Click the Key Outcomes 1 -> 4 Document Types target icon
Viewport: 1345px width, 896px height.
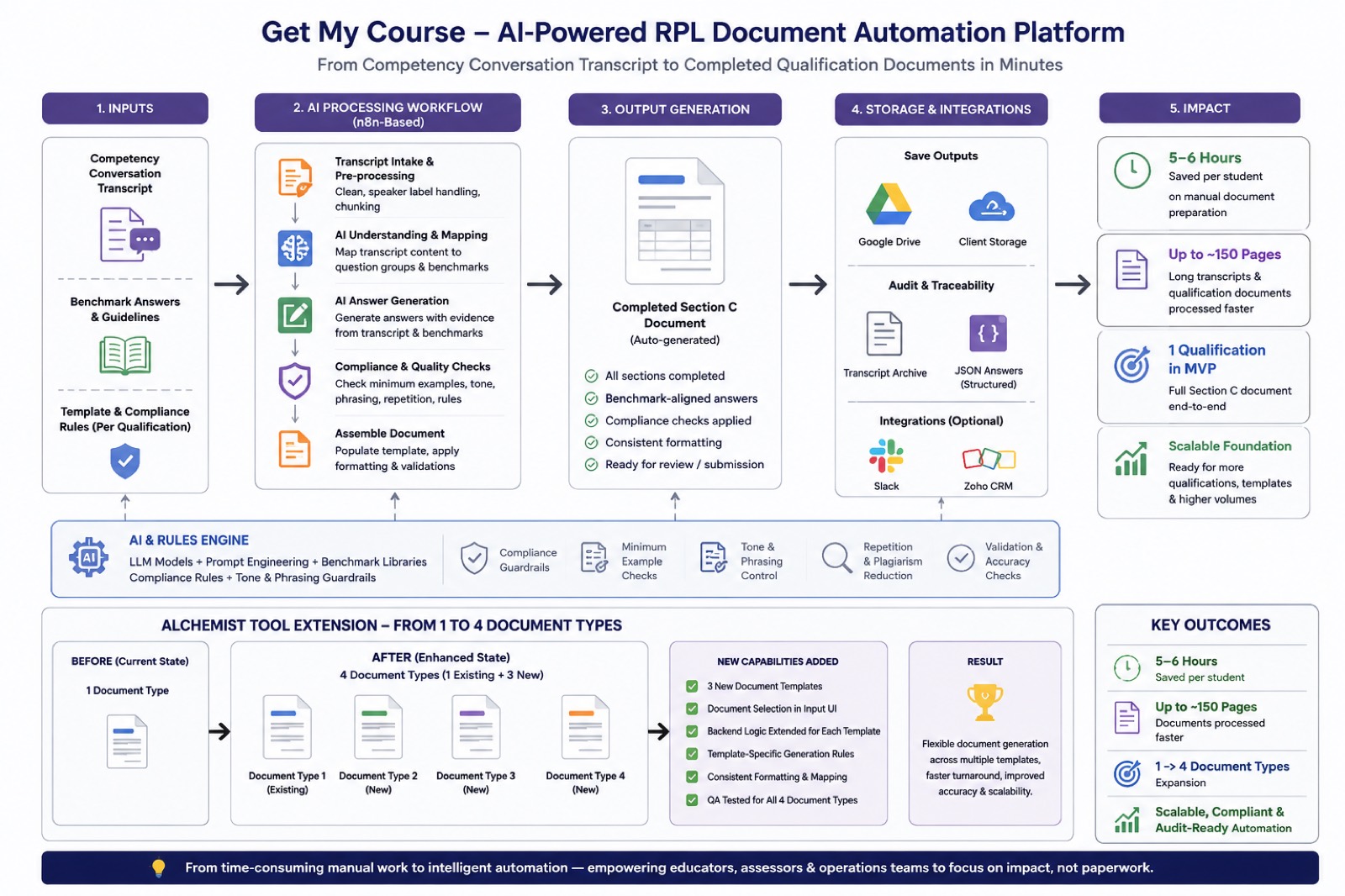[1126, 773]
